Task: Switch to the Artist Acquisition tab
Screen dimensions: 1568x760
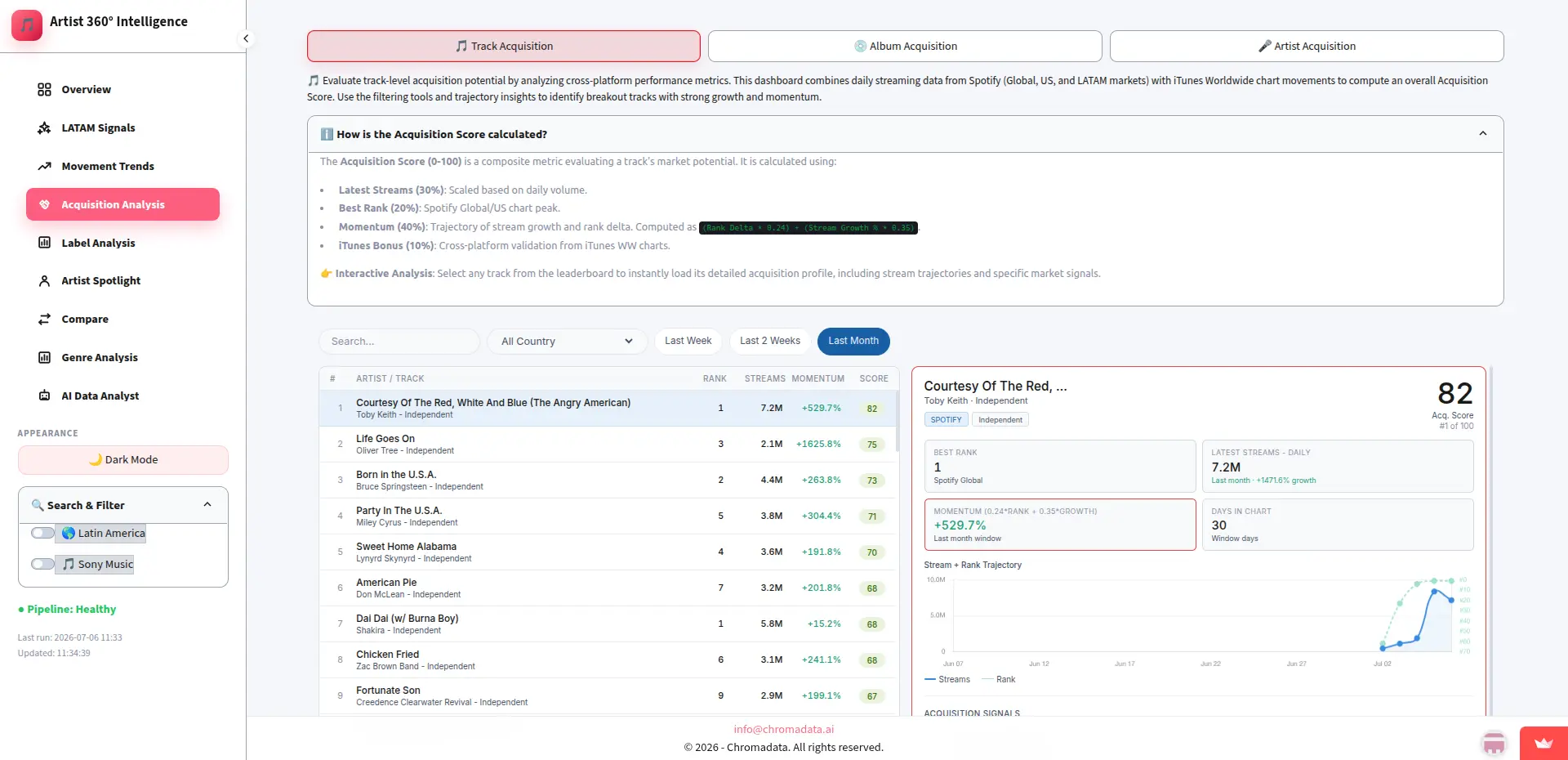Action: point(1307,46)
